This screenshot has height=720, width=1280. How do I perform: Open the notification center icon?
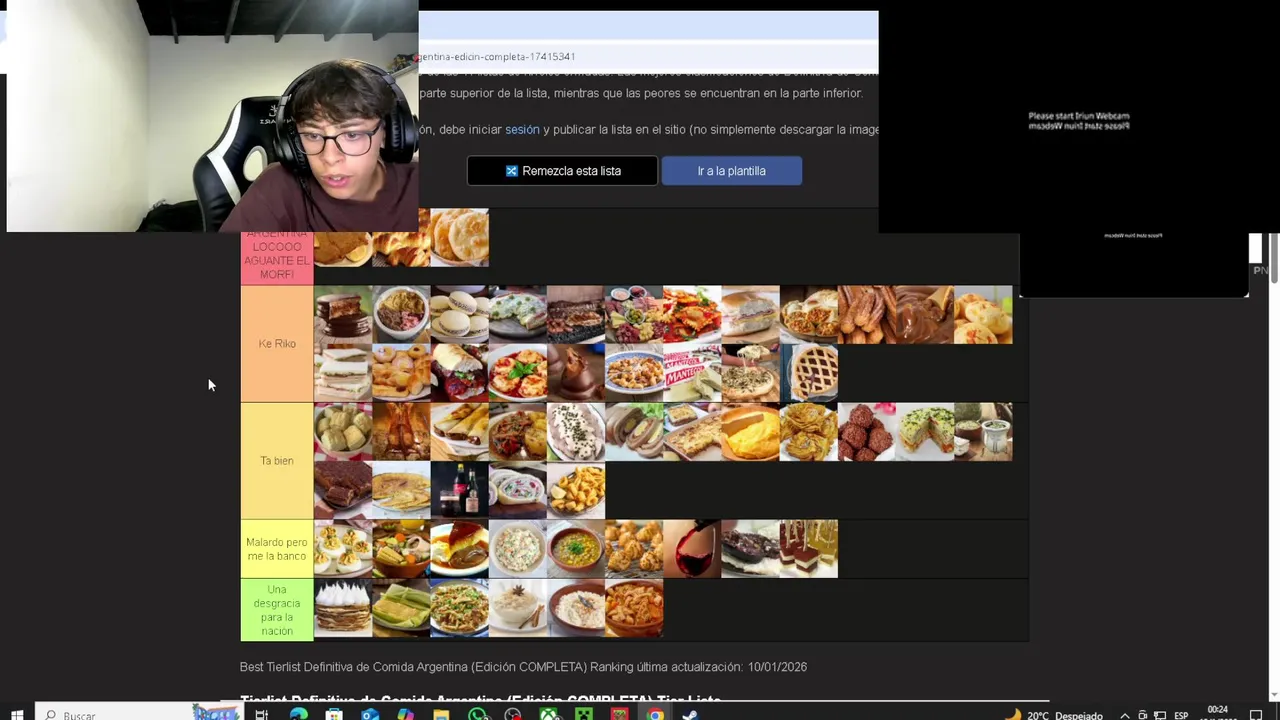[x=1257, y=715]
